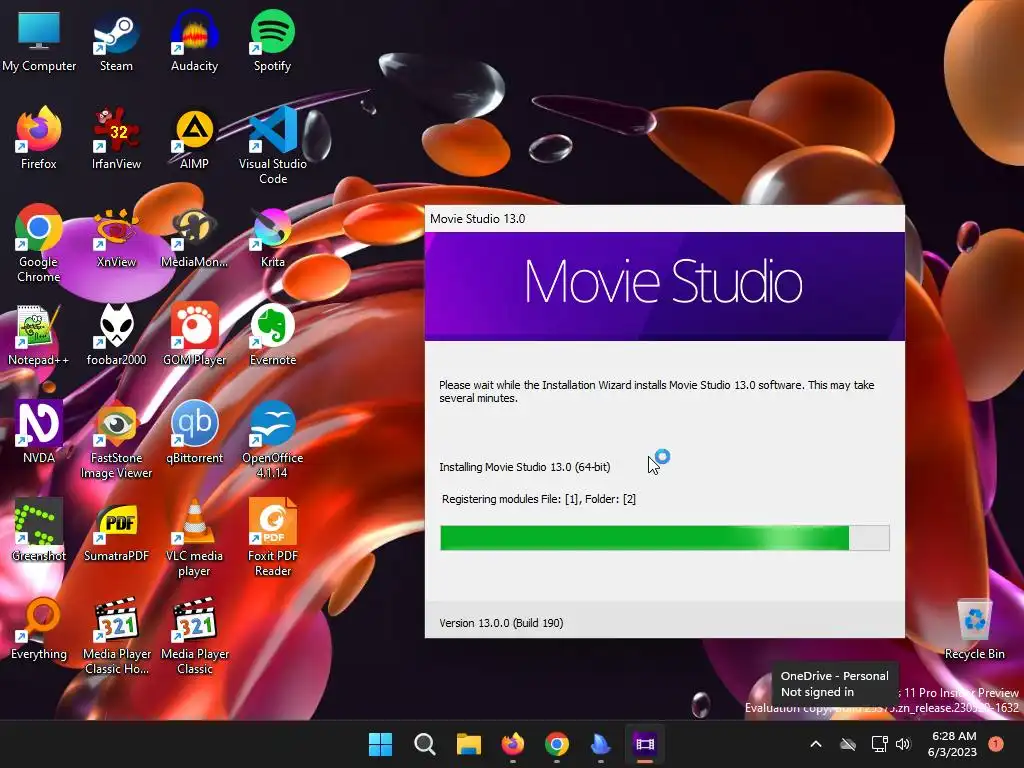Image resolution: width=1024 pixels, height=768 pixels.
Task: Expand the hidden system tray icons chevron
Action: pyautogui.click(x=816, y=744)
